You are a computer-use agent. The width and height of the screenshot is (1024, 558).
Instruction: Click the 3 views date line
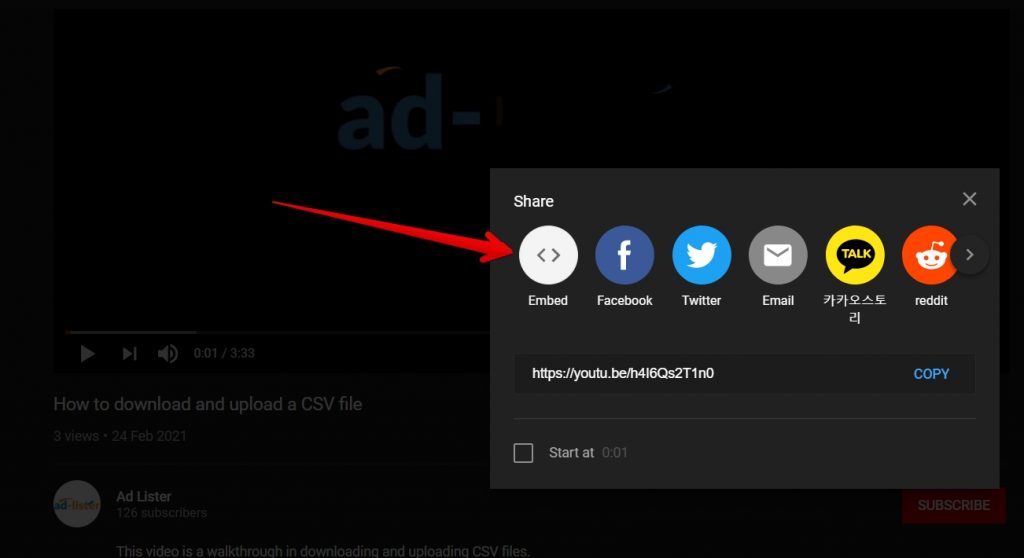click(x=120, y=436)
